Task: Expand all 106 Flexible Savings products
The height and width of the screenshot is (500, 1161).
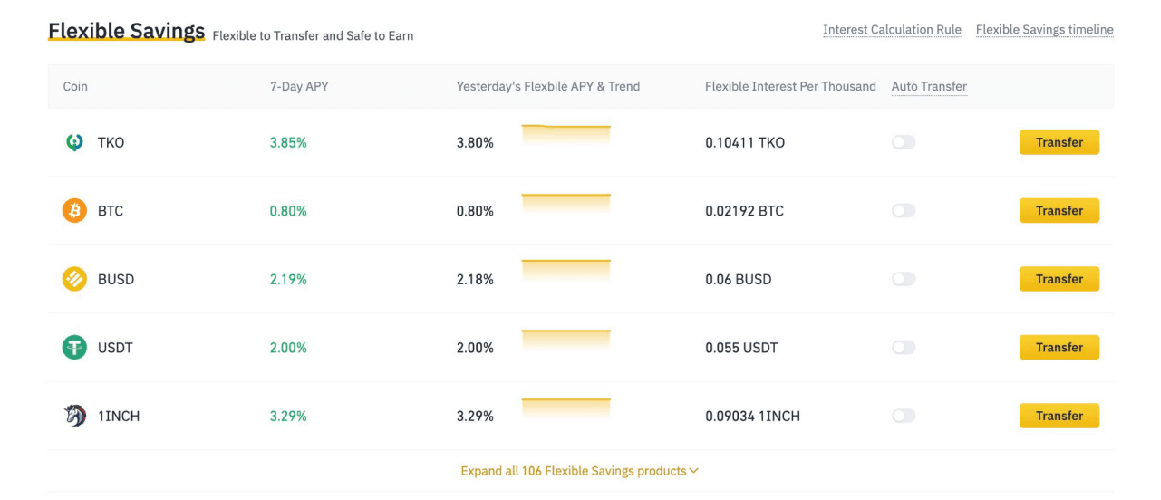Action: [x=579, y=470]
